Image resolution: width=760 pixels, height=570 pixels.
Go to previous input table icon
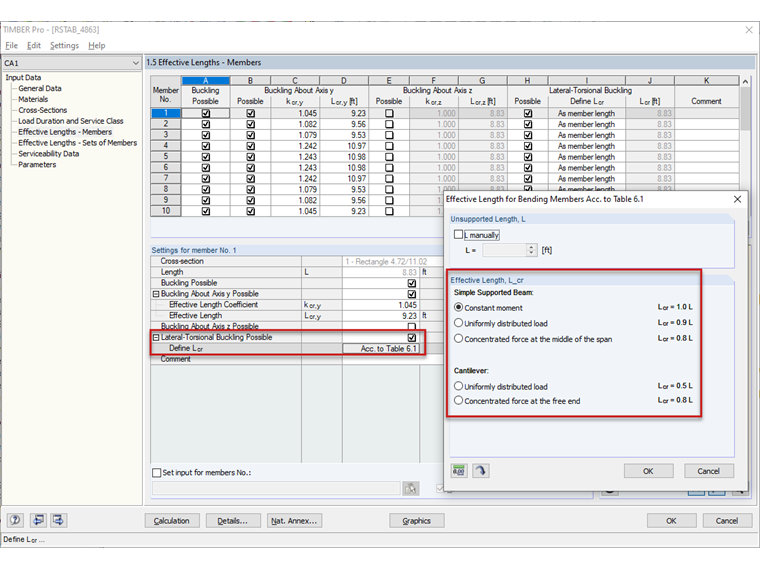point(38,520)
